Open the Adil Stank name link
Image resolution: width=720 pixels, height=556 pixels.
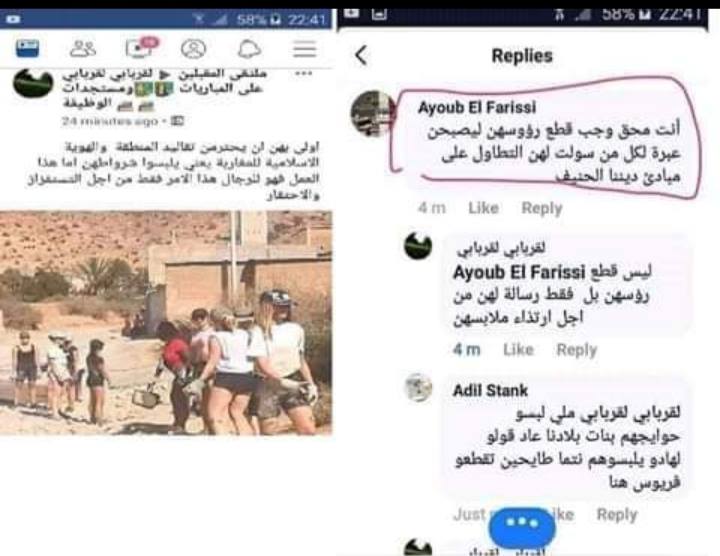tap(490, 391)
